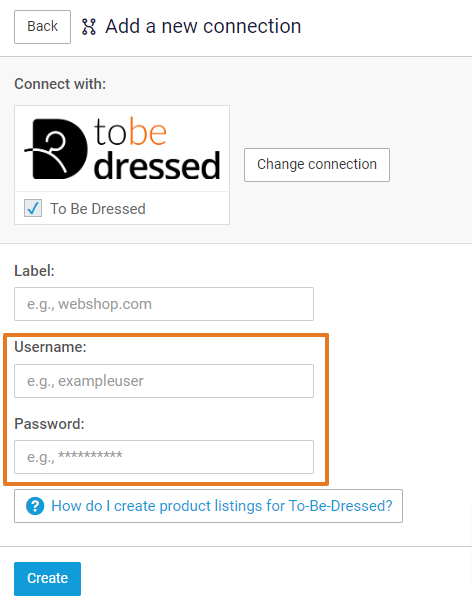472x607 pixels.
Task: Click the "Label:" field caption
Action: [34, 271]
